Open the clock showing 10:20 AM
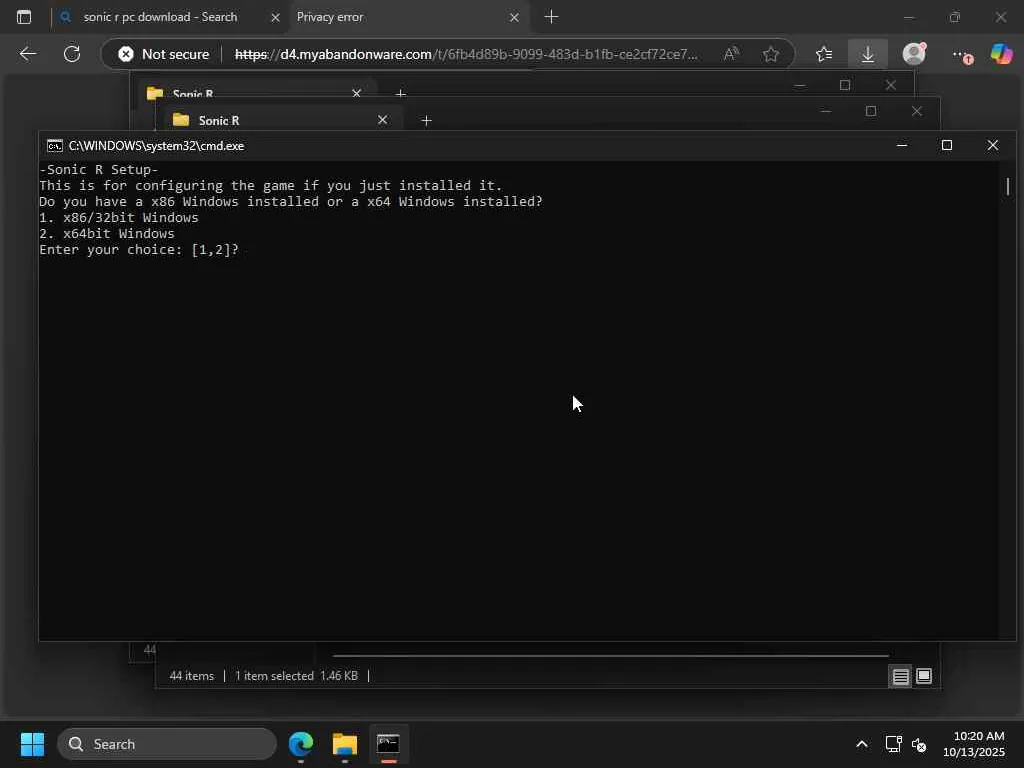The image size is (1024, 768). click(974, 744)
